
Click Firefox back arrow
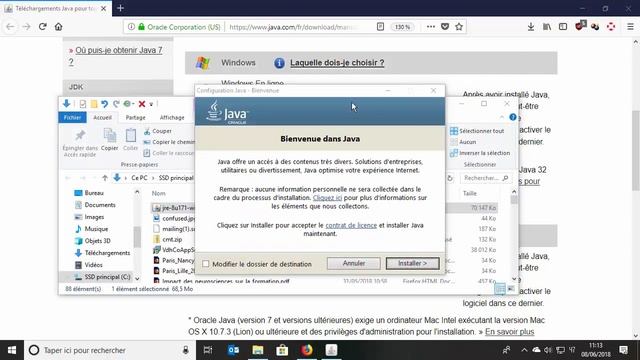[x=10, y=27]
